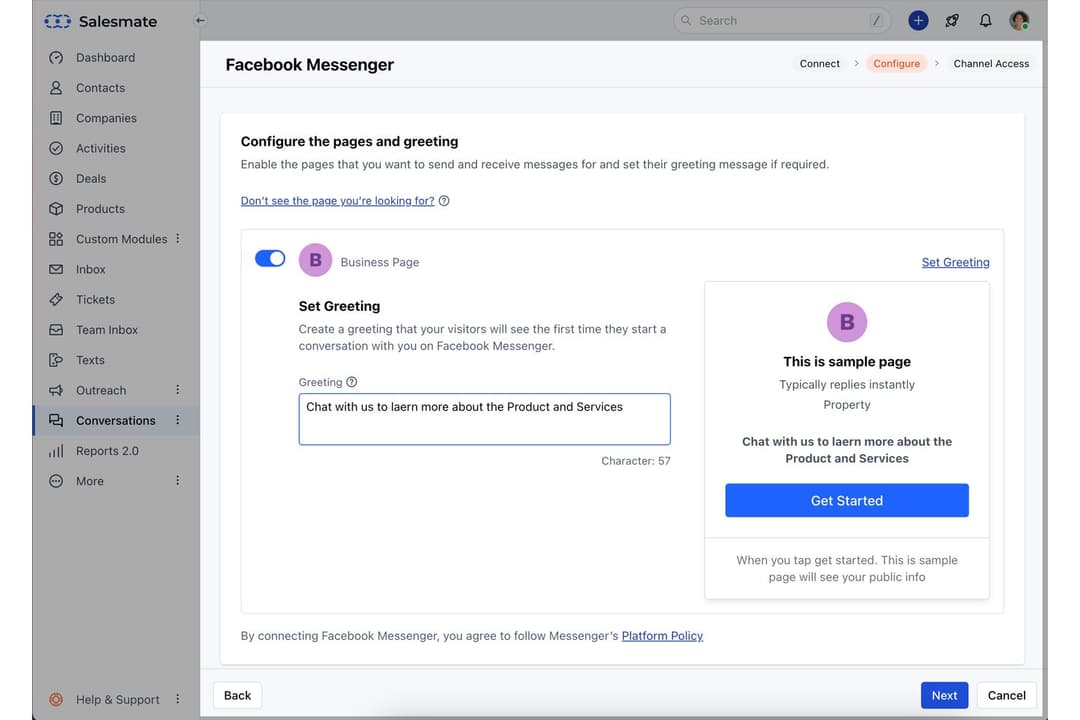Open notifications bell icon
The height and width of the screenshot is (720, 1080).
[986, 21]
